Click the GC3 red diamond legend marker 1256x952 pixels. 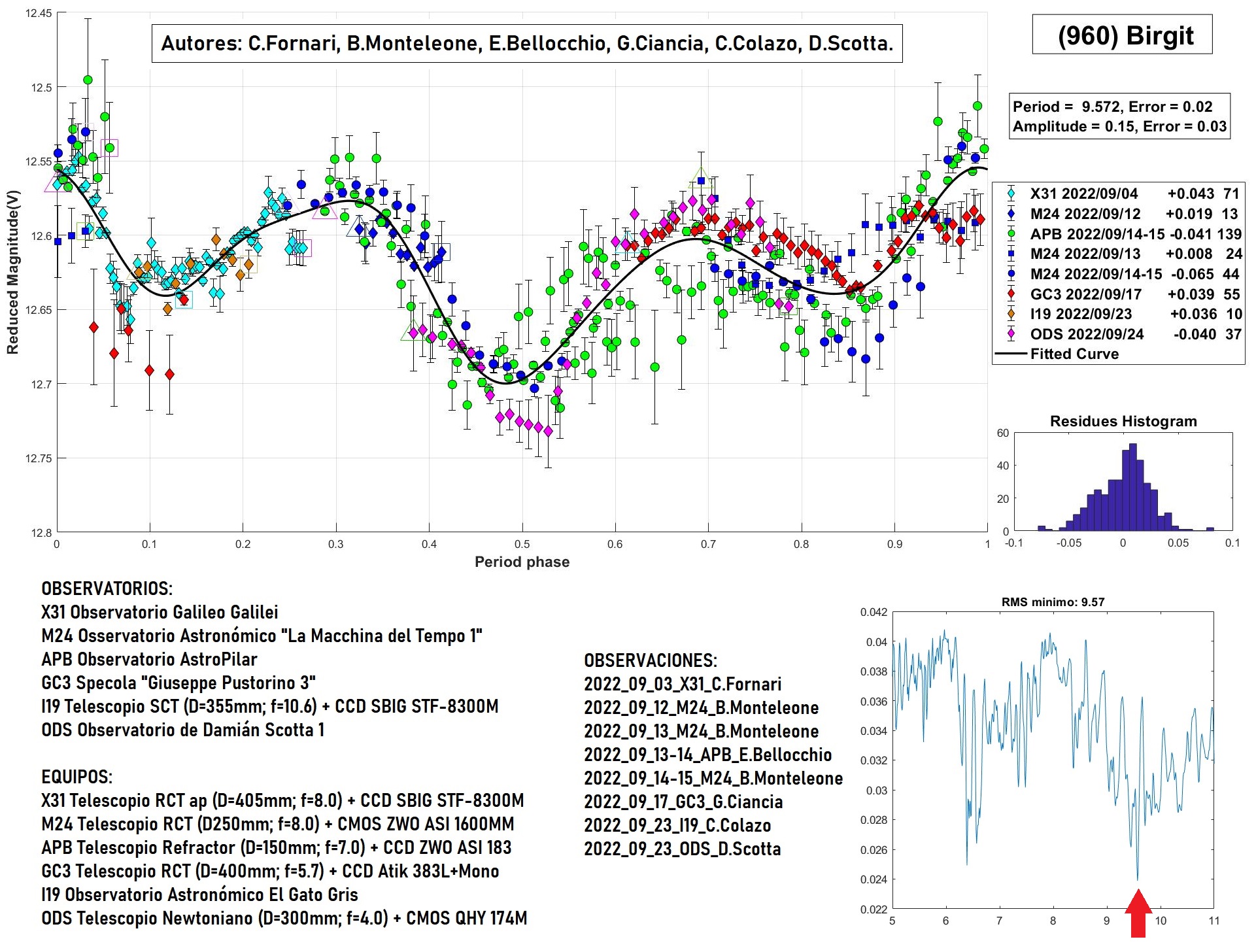point(1011,294)
